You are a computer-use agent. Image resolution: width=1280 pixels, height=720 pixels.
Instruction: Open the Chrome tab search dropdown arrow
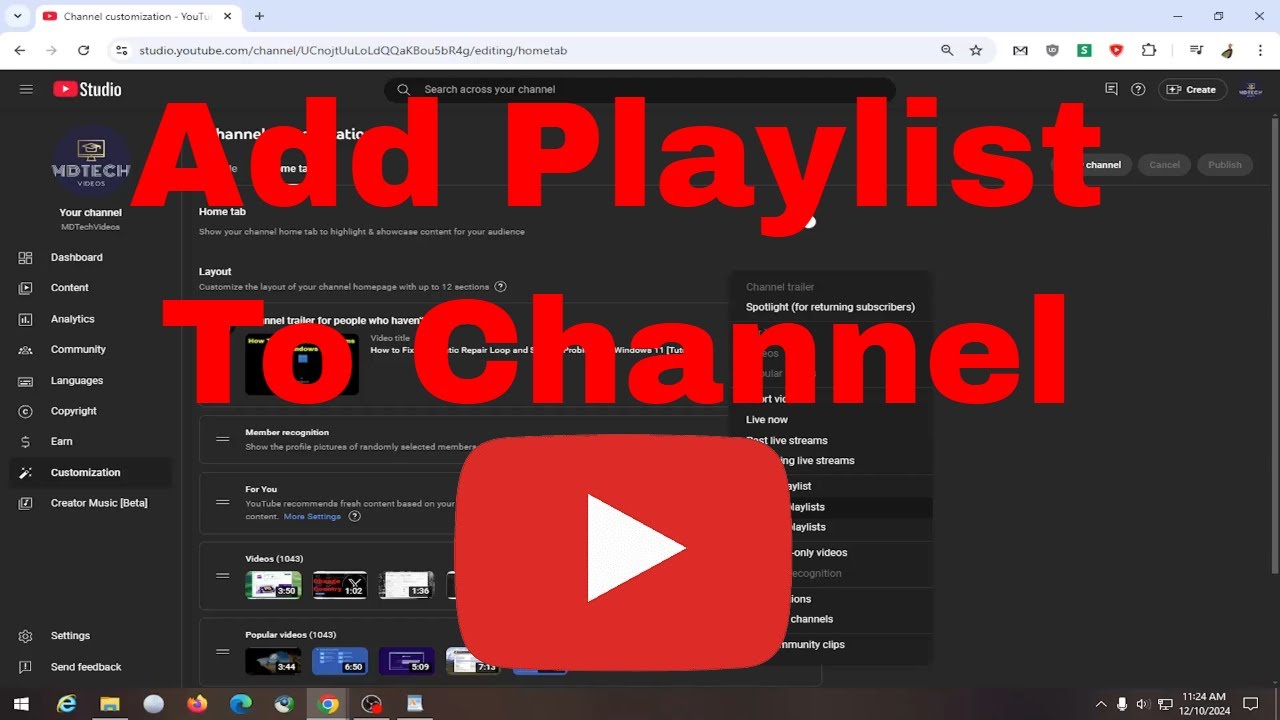[x=17, y=16]
